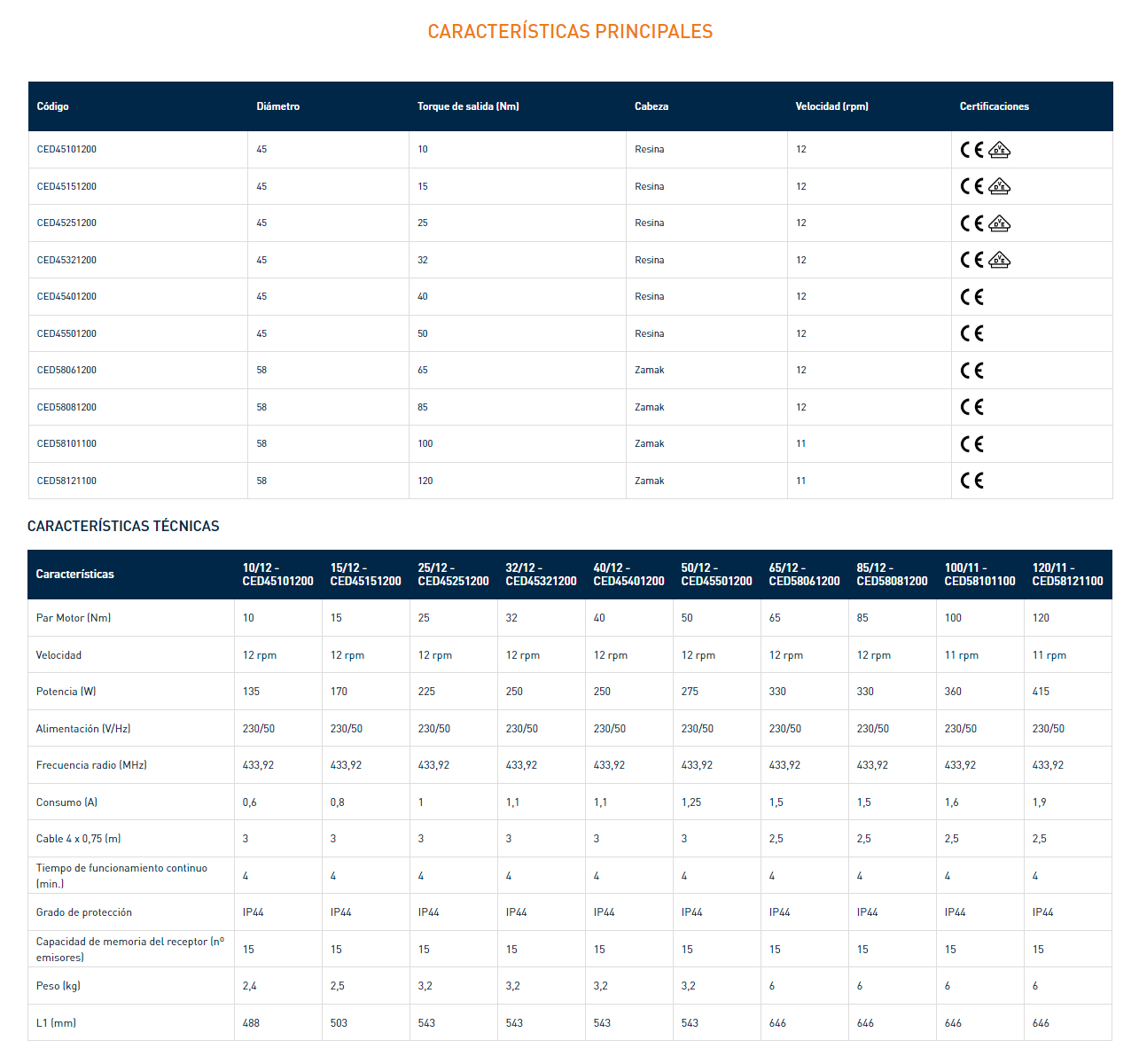Select the VDE certification icon for CED45251200

(x=999, y=223)
